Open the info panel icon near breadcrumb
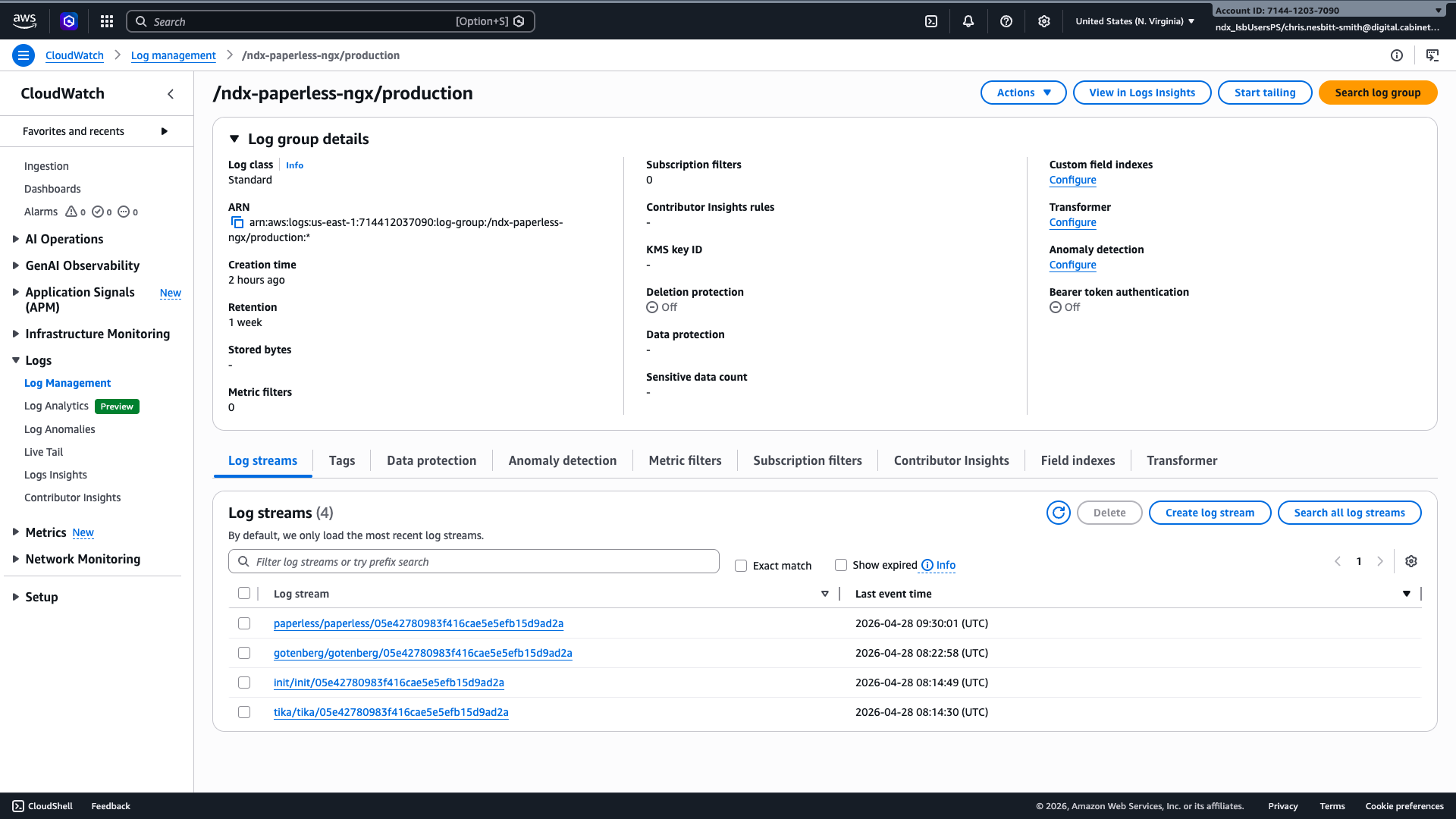The width and height of the screenshot is (1456, 819). [1397, 55]
